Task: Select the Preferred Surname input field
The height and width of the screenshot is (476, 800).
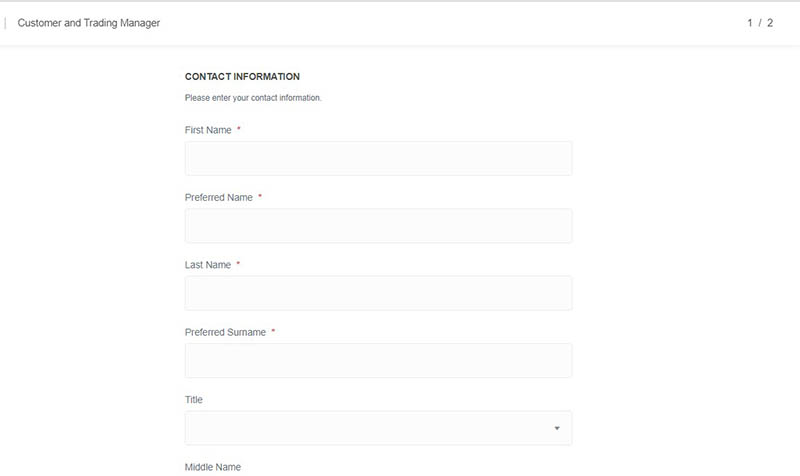Action: pyautogui.click(x=378, y=361)
